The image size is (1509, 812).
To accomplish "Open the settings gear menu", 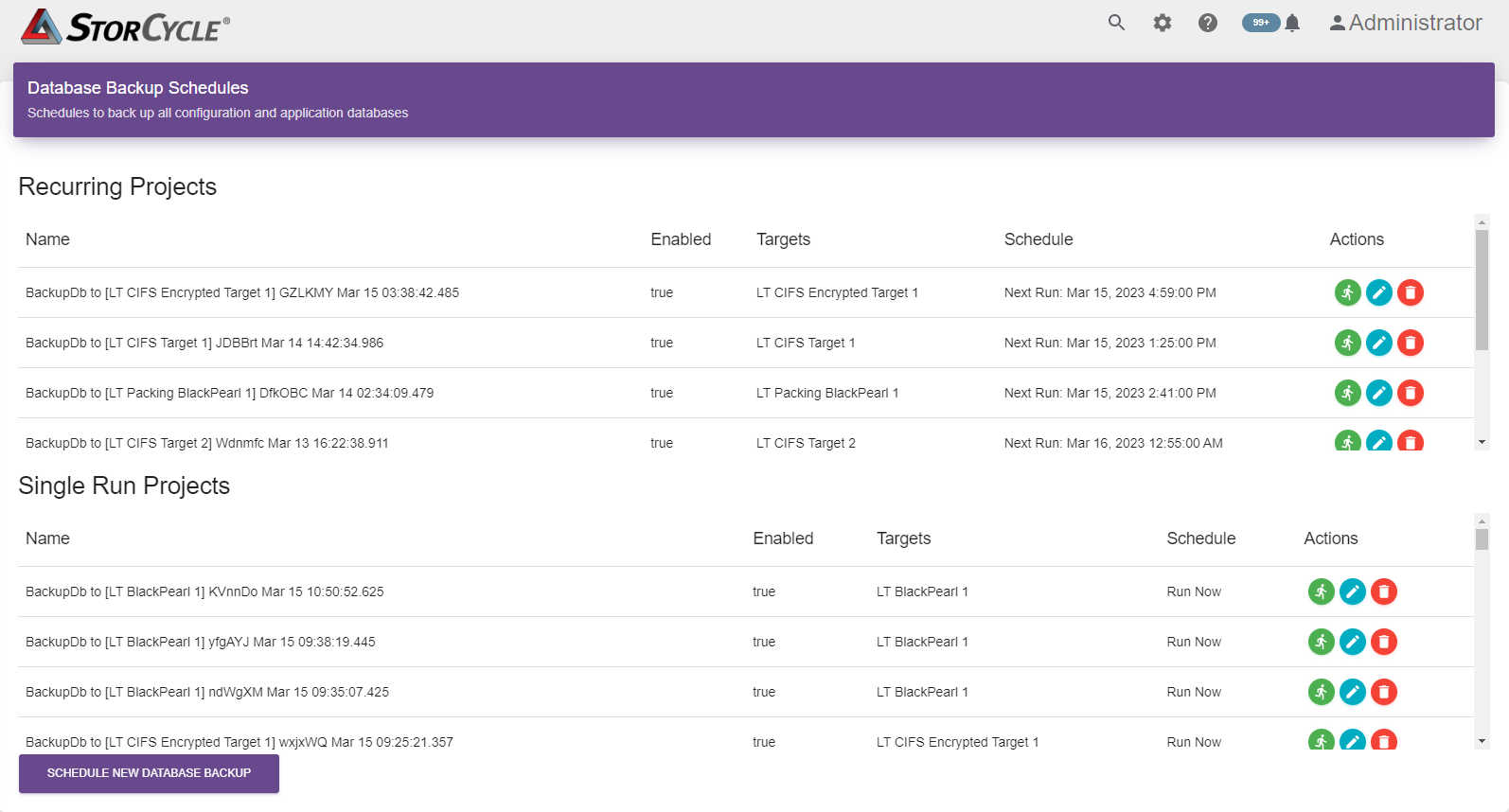I will pos(1163,23).
